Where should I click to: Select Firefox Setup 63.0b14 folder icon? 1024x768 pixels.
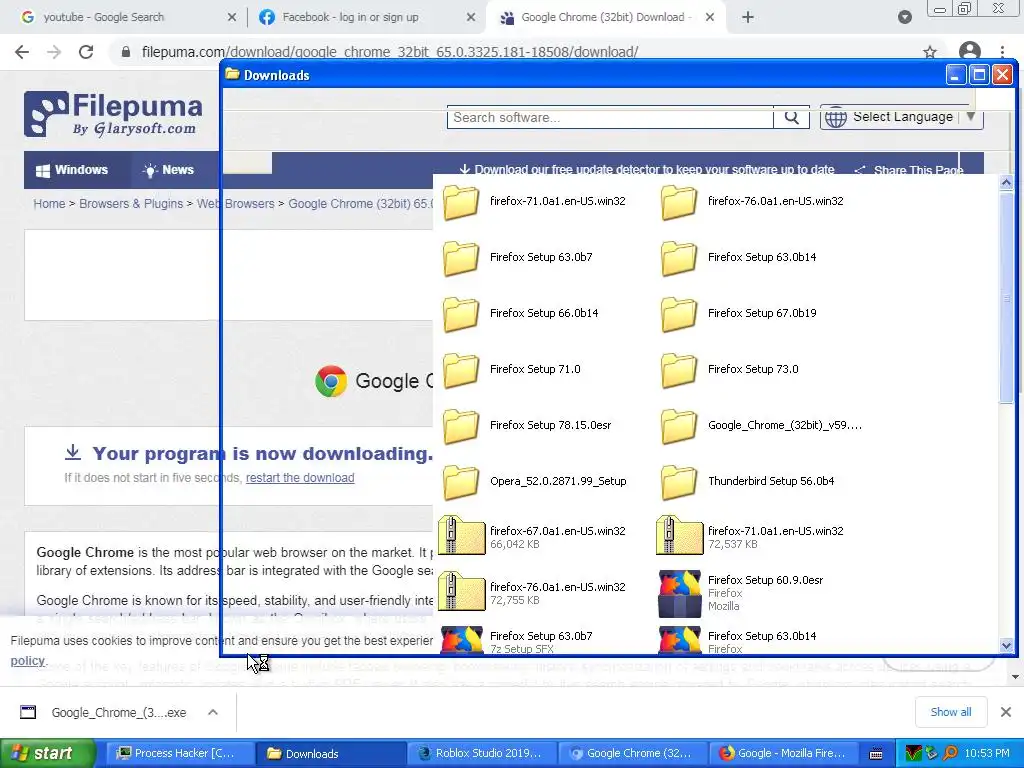(679, 258)
